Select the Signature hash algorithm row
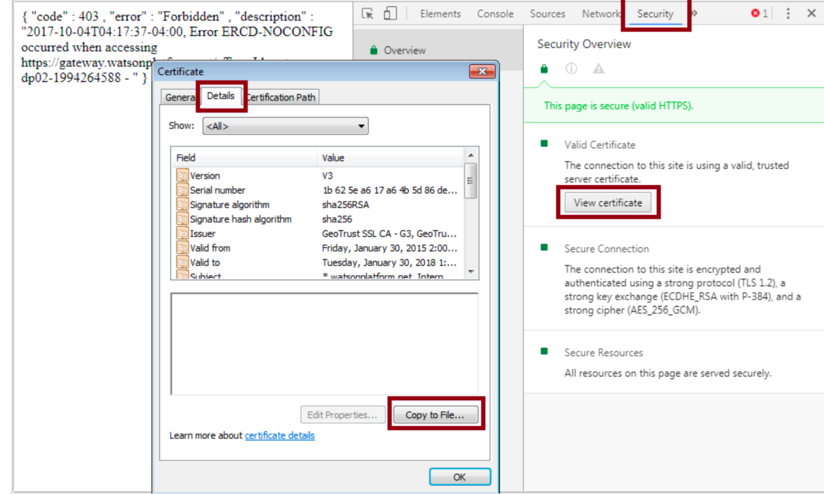 tap(318, 219)
